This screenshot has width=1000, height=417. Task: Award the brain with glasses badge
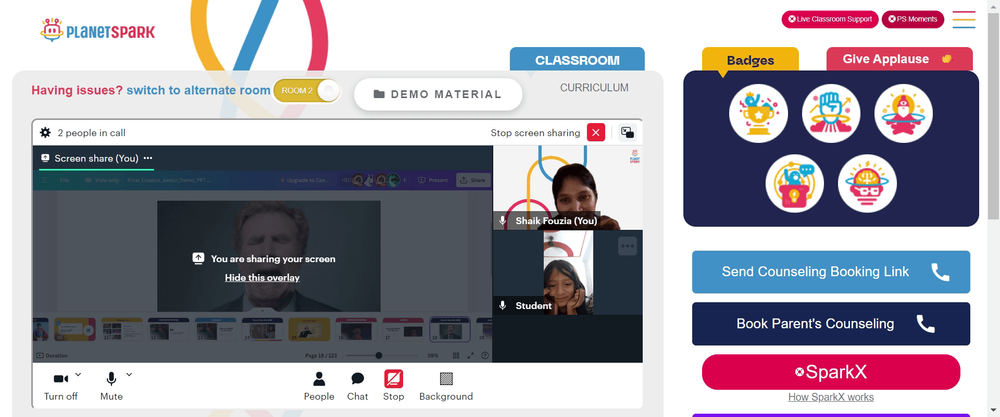[x=867, y=184]
